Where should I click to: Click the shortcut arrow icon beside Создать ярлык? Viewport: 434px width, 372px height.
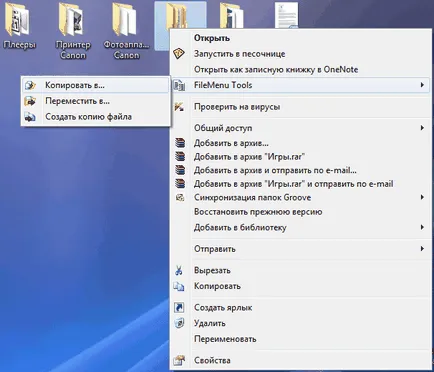(x=179, y=307)
